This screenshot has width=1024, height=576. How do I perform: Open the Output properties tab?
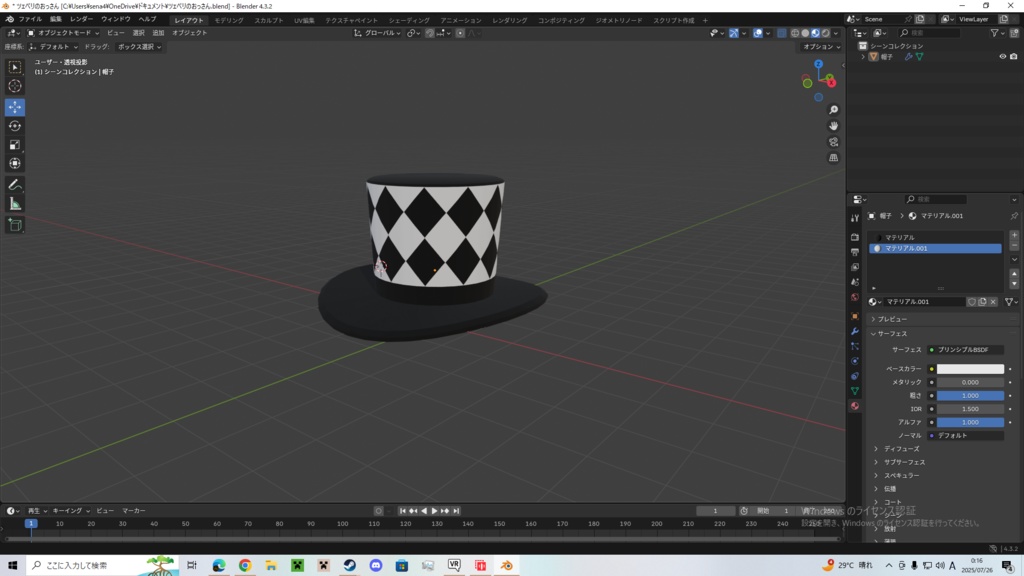pyautogui.click(x=855, y=252)
